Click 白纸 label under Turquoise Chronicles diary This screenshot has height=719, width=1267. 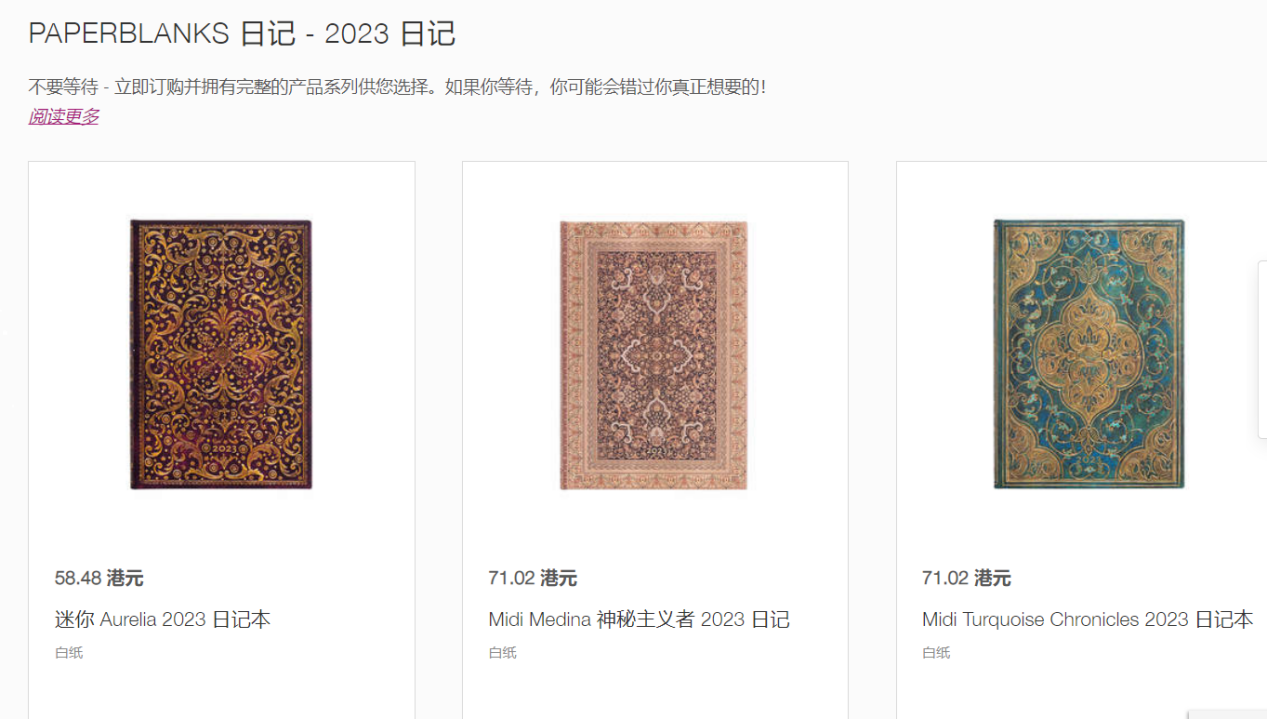pyautogui.click(x=936, y=653)
